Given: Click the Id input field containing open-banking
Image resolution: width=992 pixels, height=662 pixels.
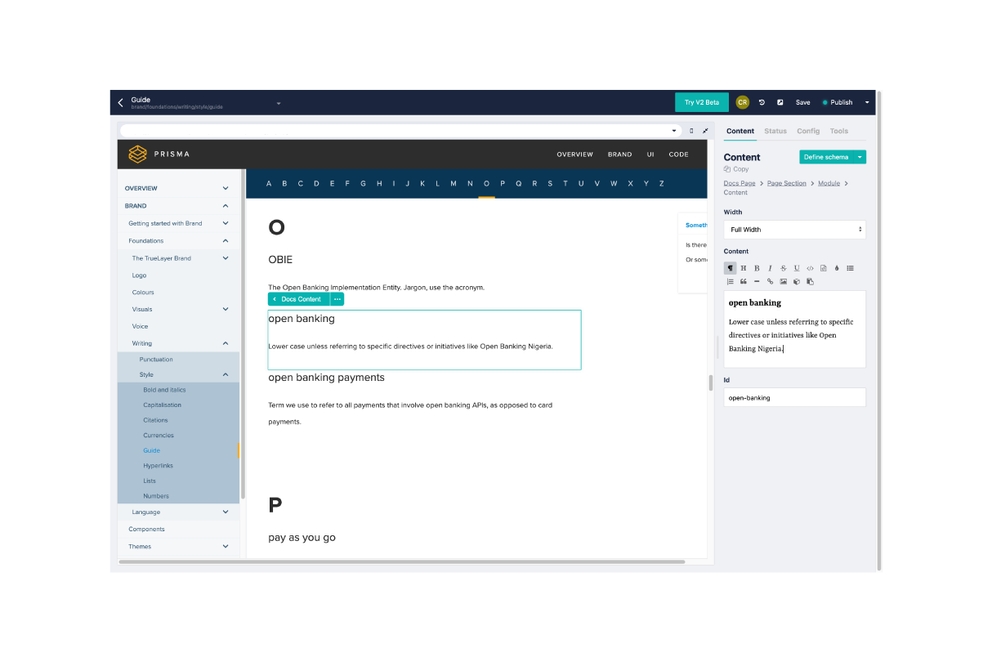Looking at the screenshot, I should (794, 397).
